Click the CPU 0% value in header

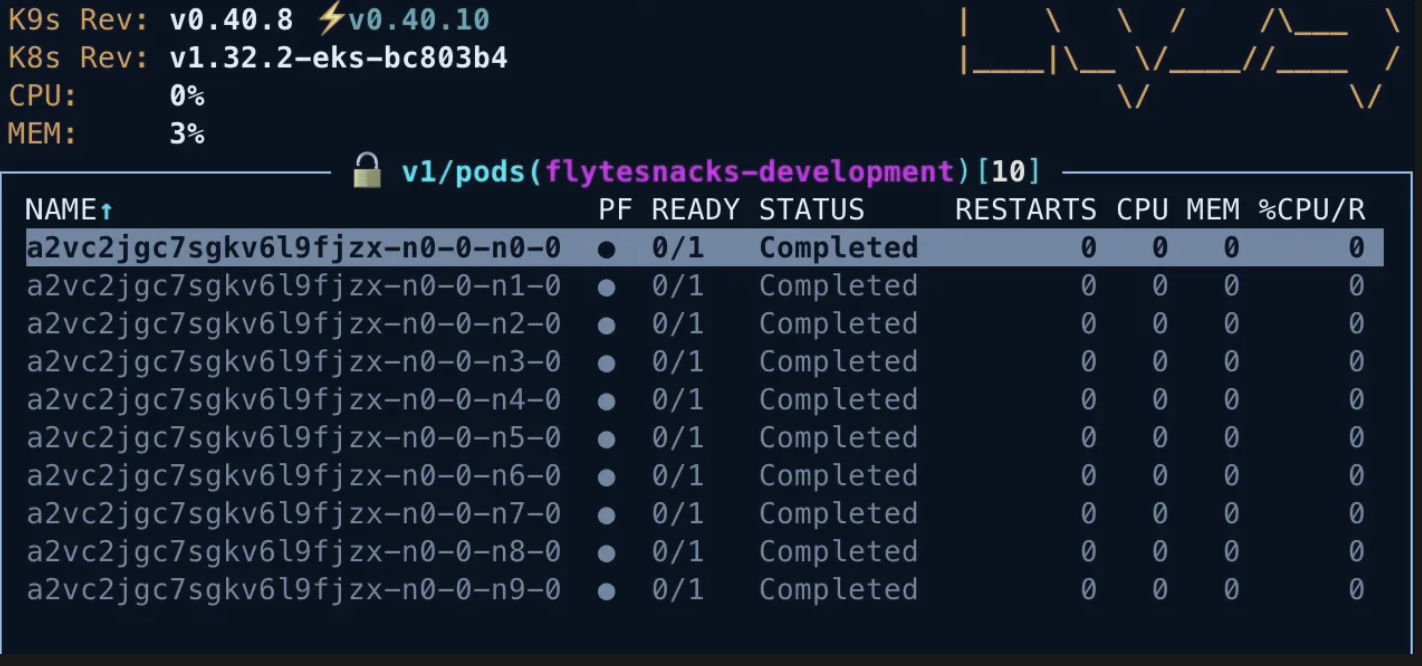pyautogui.click(x=187, y=96)
